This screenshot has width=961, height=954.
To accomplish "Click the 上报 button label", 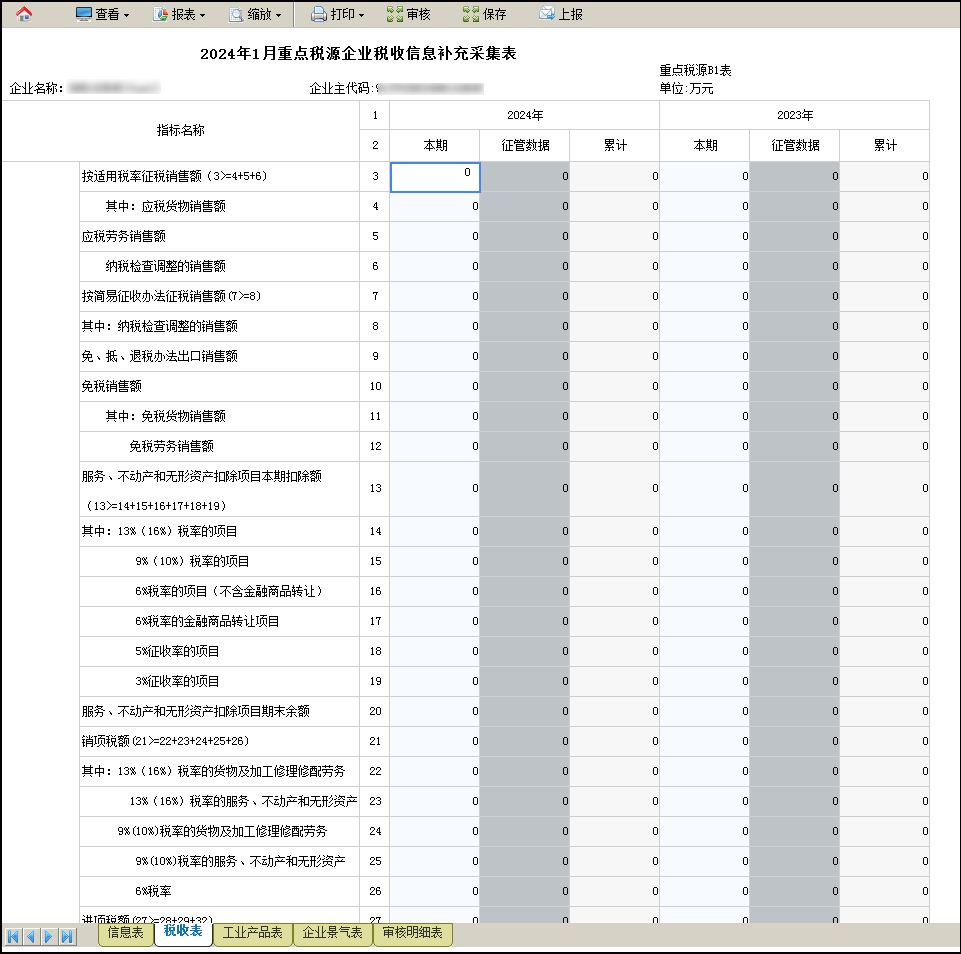I will coord(571,14).
